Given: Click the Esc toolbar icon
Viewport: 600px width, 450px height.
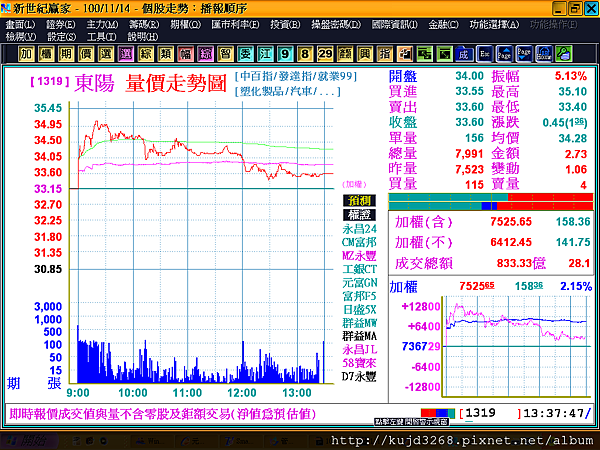Looking at the screenshot, I should click(484, 54).
